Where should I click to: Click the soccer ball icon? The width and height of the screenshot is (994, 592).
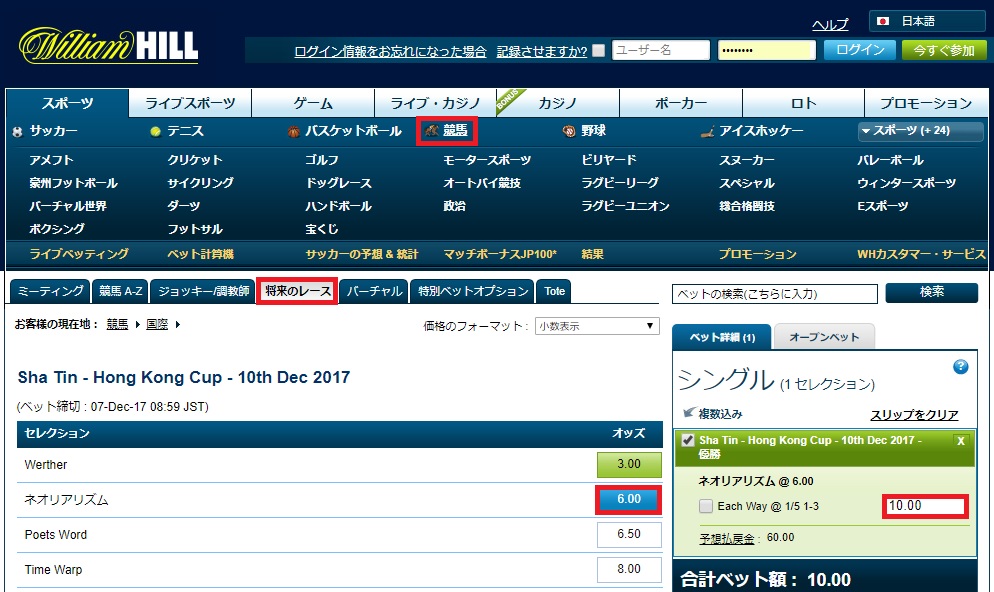click(18, 132)
